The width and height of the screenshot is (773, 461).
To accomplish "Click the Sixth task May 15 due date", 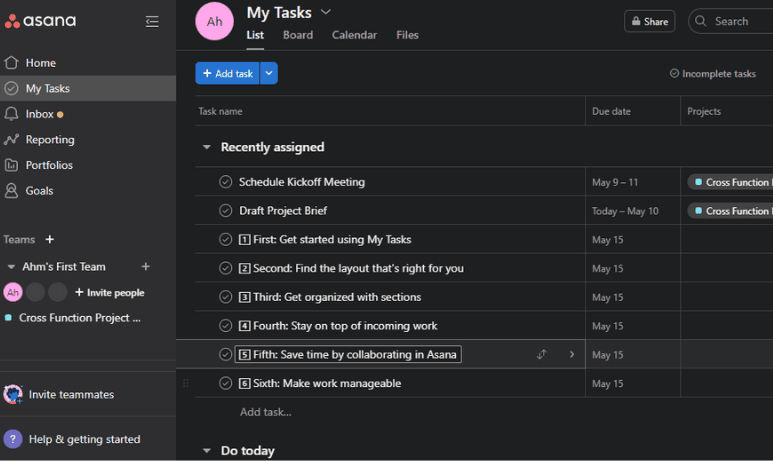I will click(607, 384).
